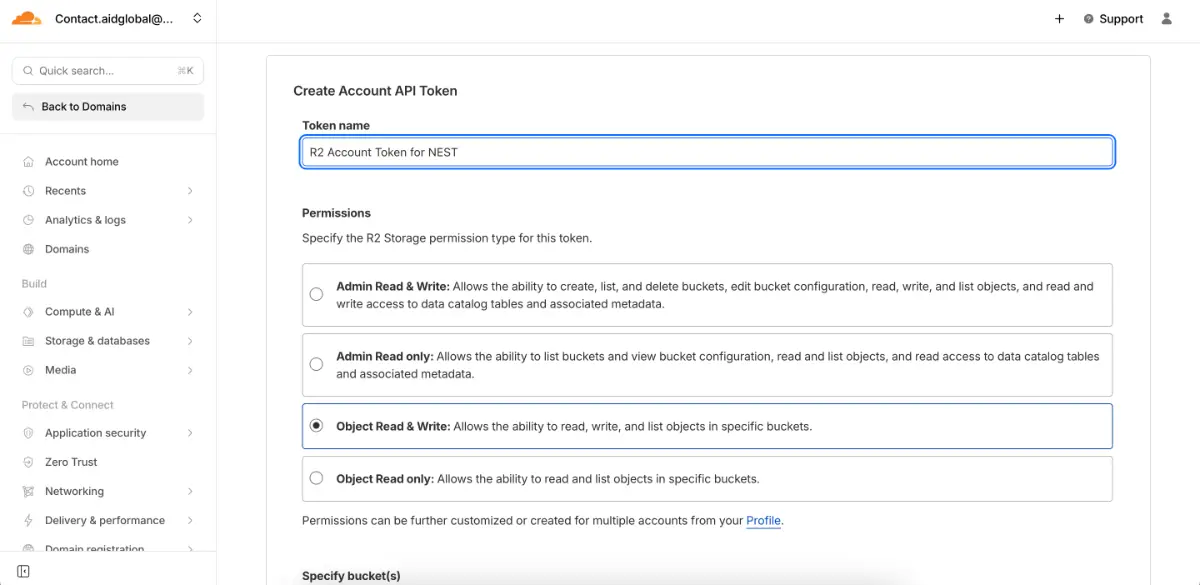Open Application security menu item

(x=95, y=433)
